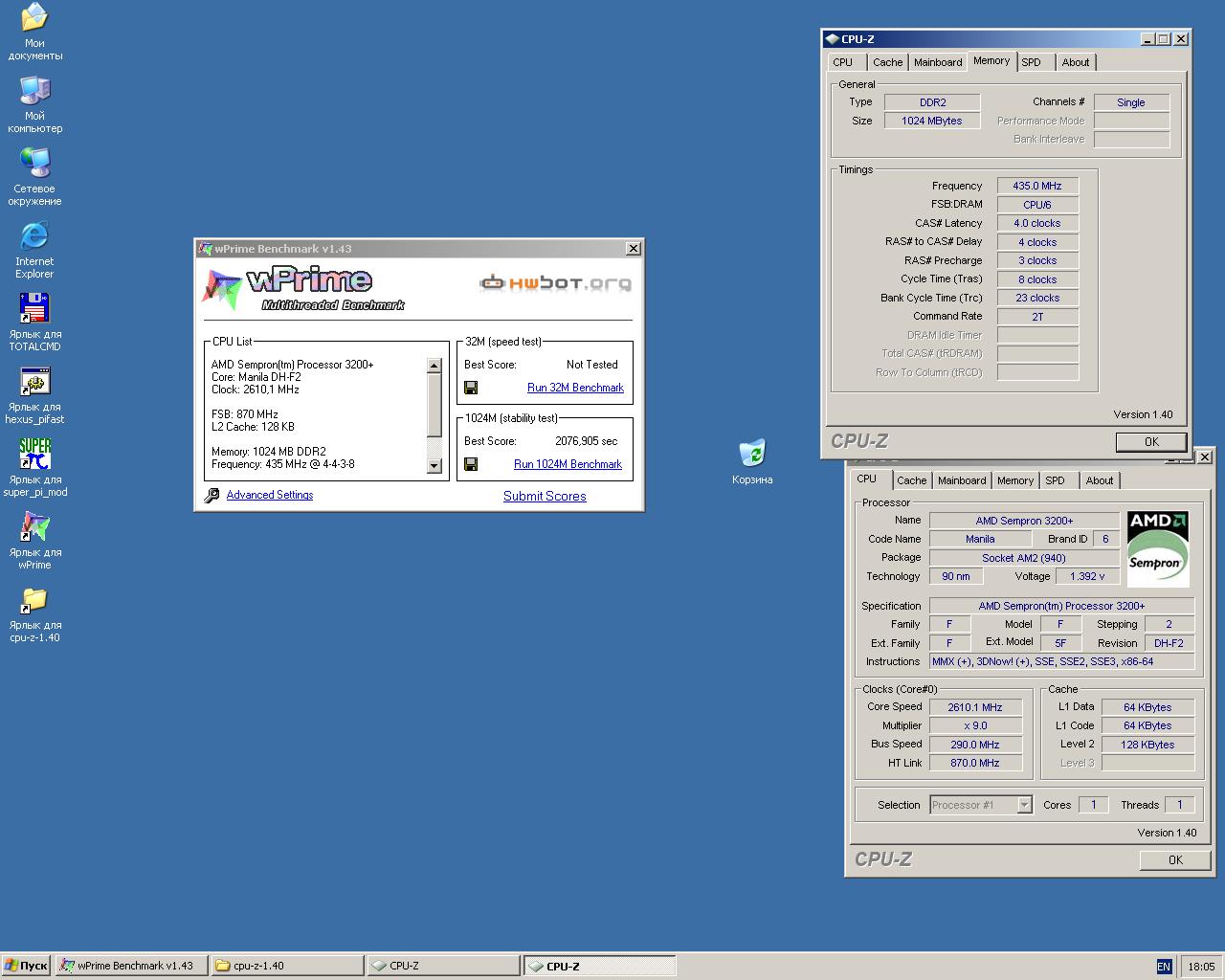Select wPrime desktop shortcut icon
The image size is (1225, 980).
(x=34, y=527)
